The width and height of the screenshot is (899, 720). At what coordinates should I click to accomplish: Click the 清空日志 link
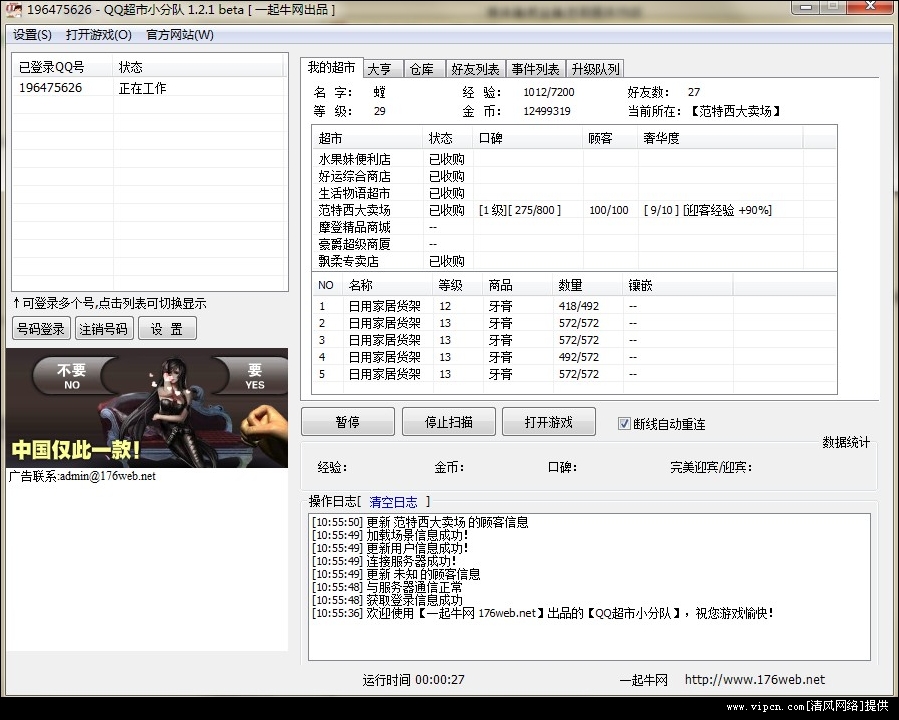pos(393,502)
